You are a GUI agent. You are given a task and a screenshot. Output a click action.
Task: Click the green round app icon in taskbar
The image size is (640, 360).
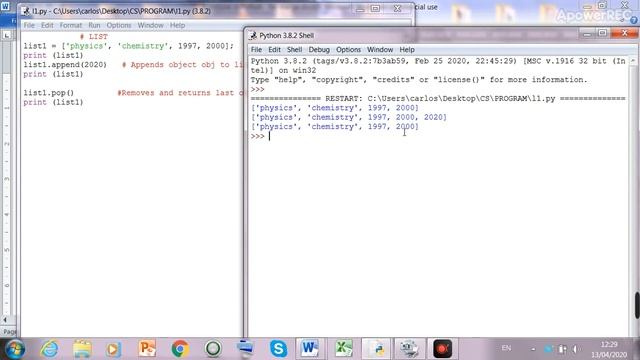coord(213,349)
